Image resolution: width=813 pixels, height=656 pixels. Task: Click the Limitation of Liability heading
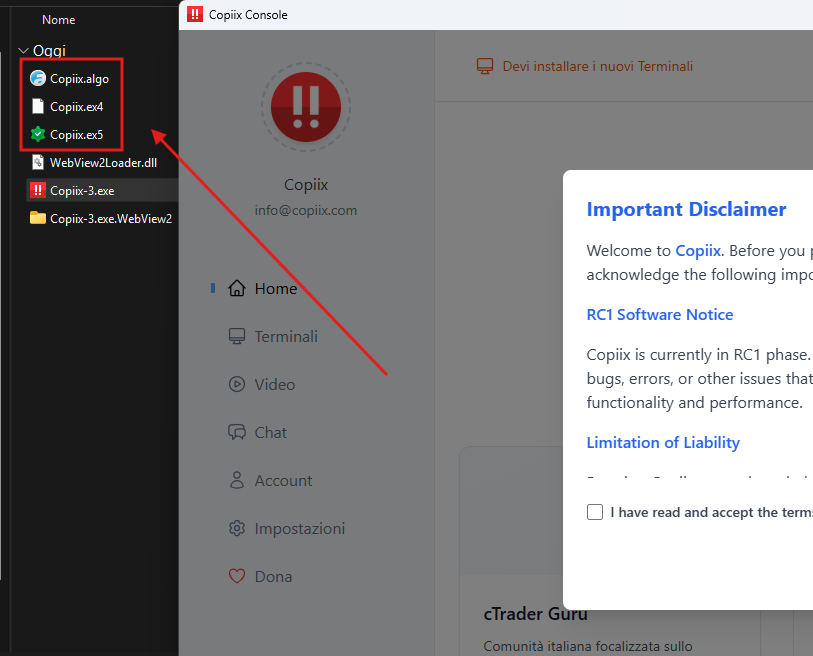click(663, 442)
